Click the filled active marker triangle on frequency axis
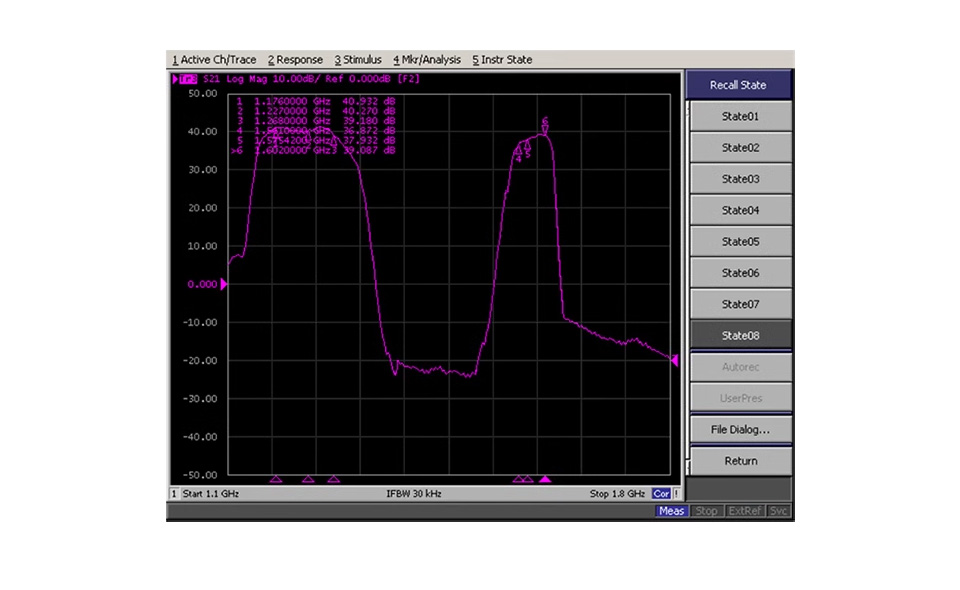The width and height of the screenshot is (960, 590). pos(545,480)
